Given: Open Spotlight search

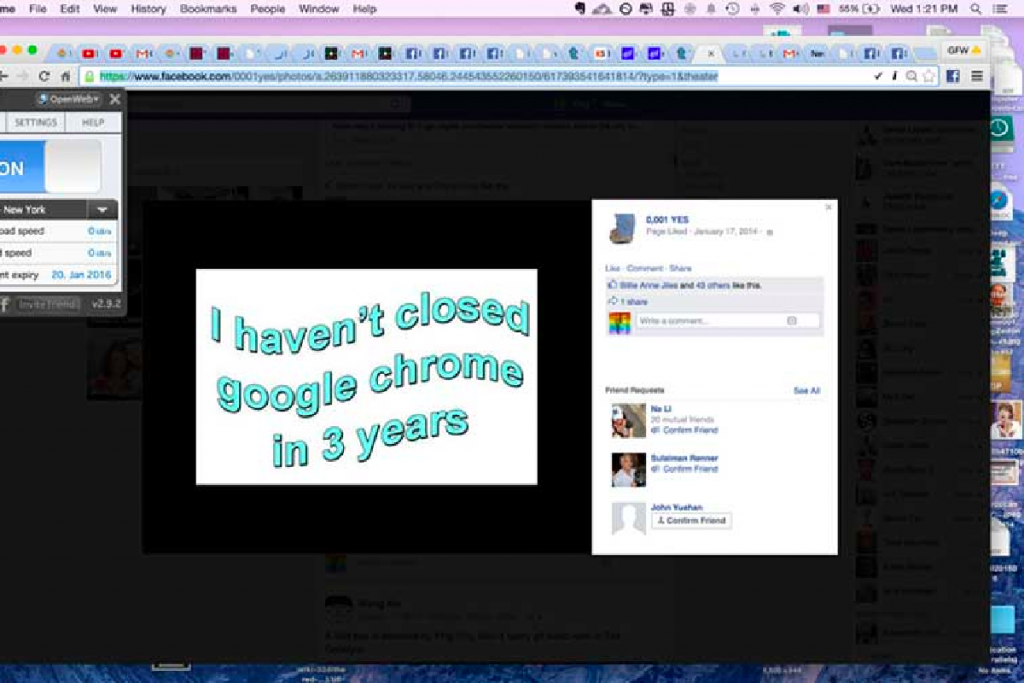Looking at the screenshot, I should tap(976, 9).
